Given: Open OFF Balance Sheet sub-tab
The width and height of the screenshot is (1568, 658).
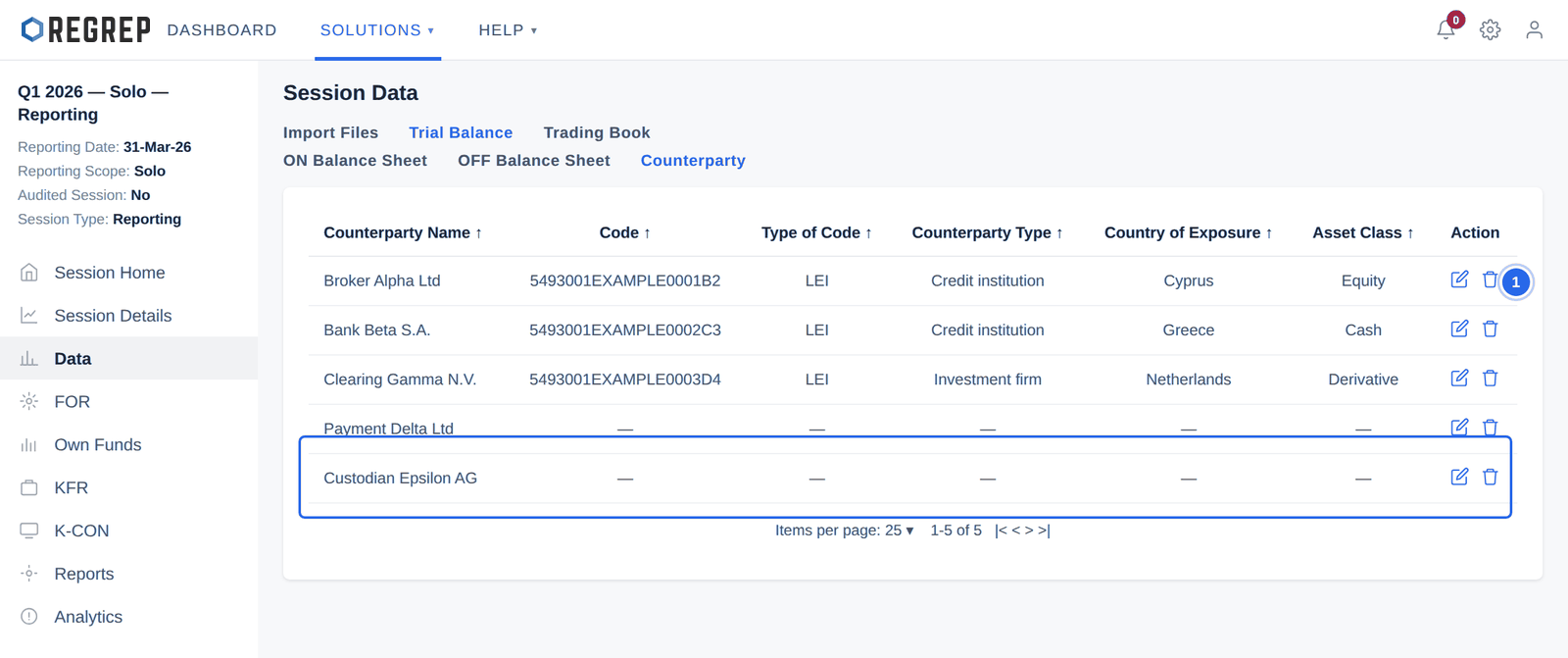Looking at the screenshot, I should [534, 161].
